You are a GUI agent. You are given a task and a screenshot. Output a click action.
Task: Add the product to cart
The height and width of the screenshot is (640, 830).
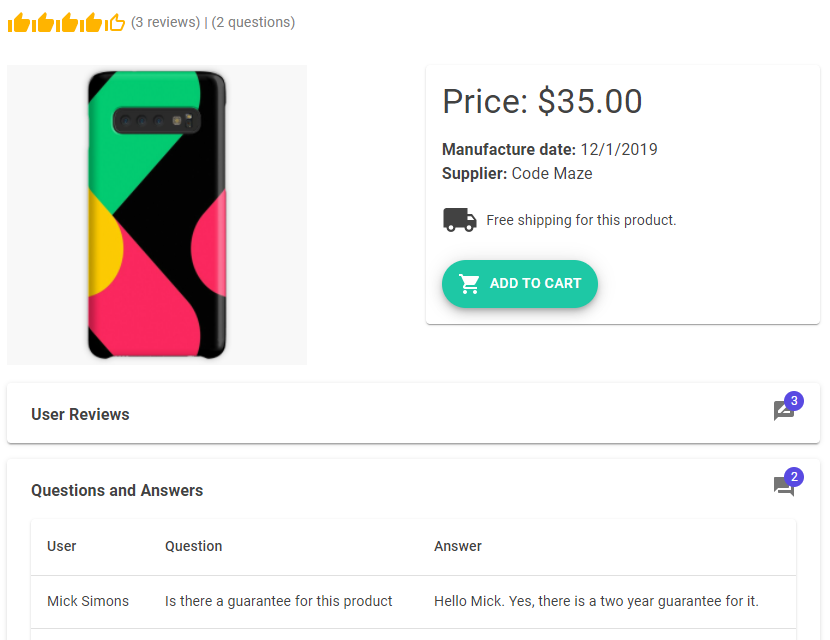[x=520, y=284]
